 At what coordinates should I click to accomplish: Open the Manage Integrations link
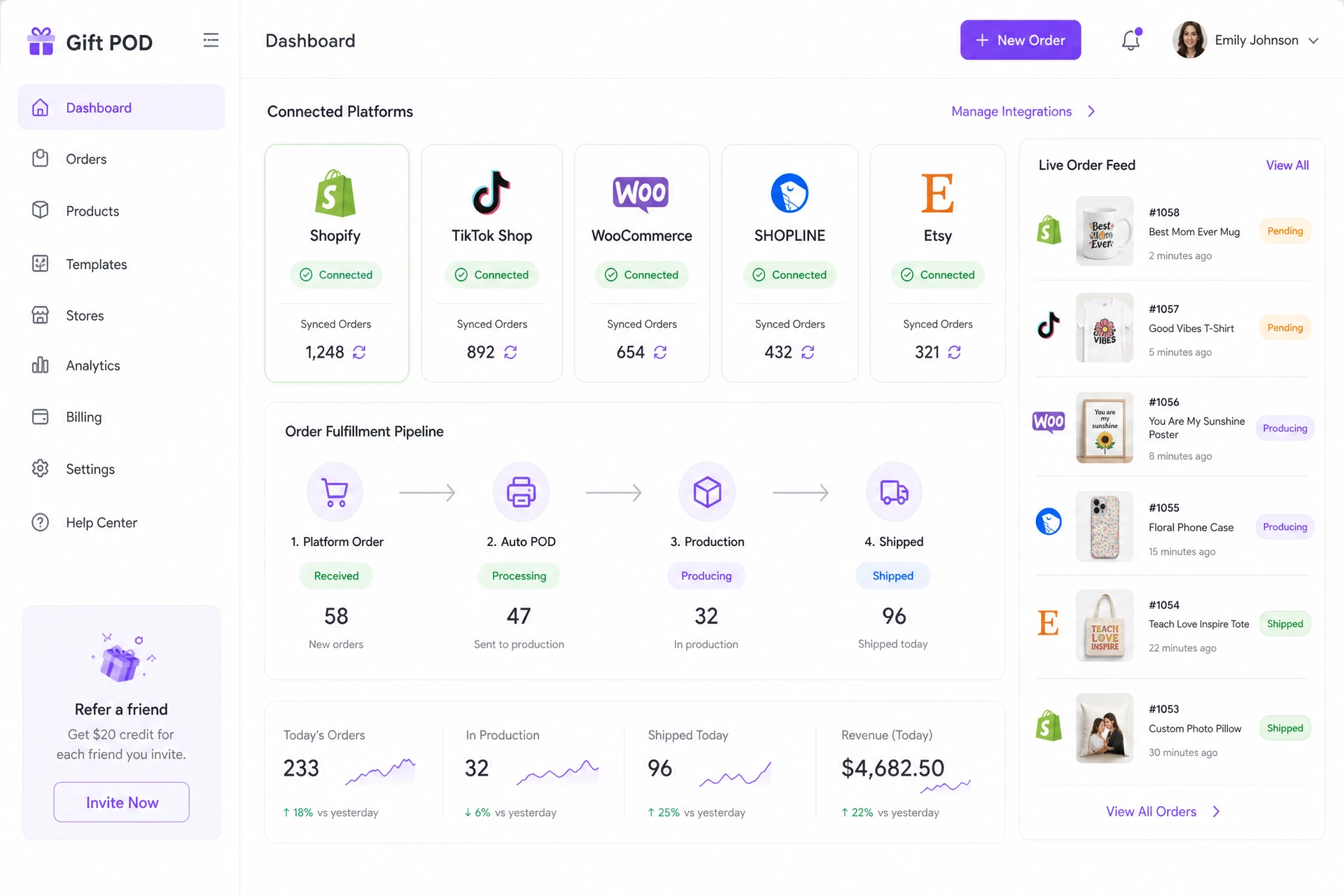(1011, 111)
